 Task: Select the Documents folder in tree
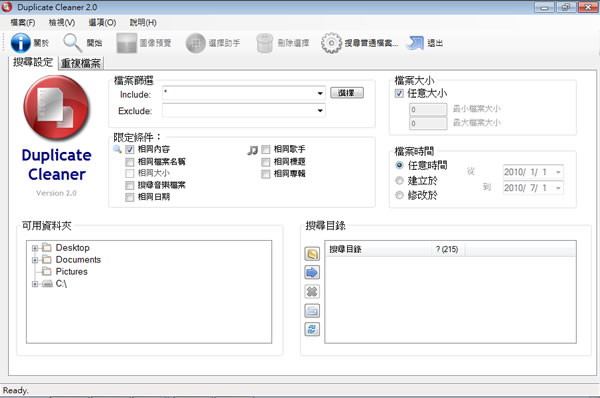pos(78,260)
